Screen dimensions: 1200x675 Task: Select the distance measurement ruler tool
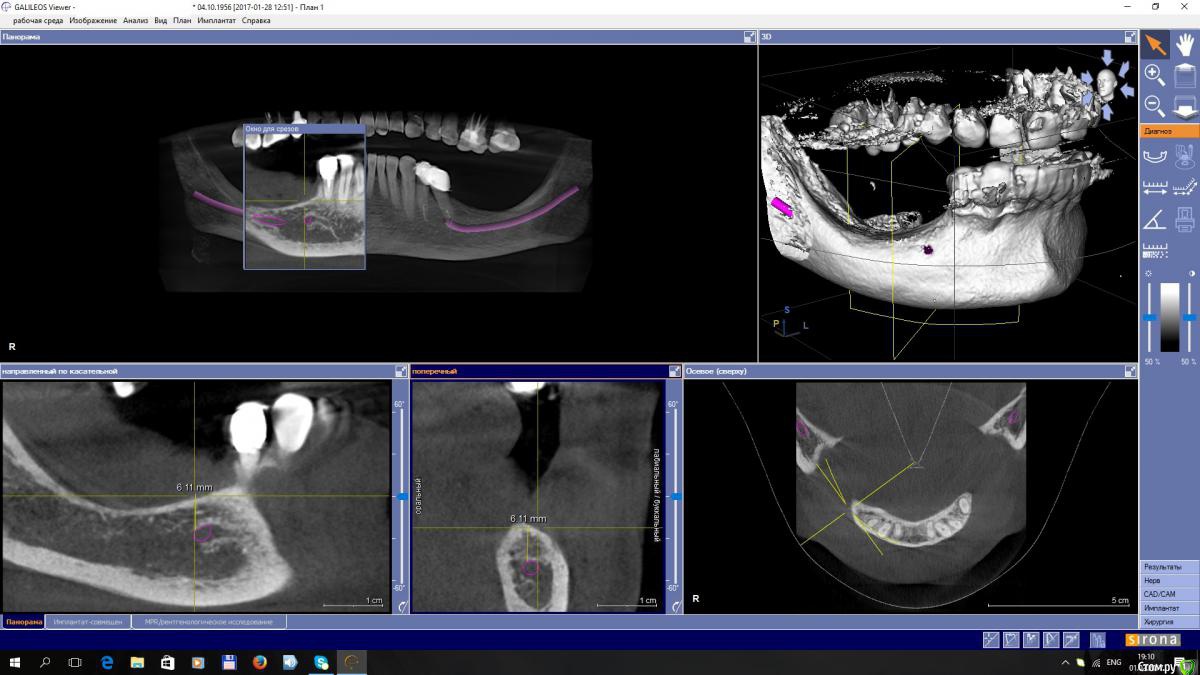pos(1155,187)
